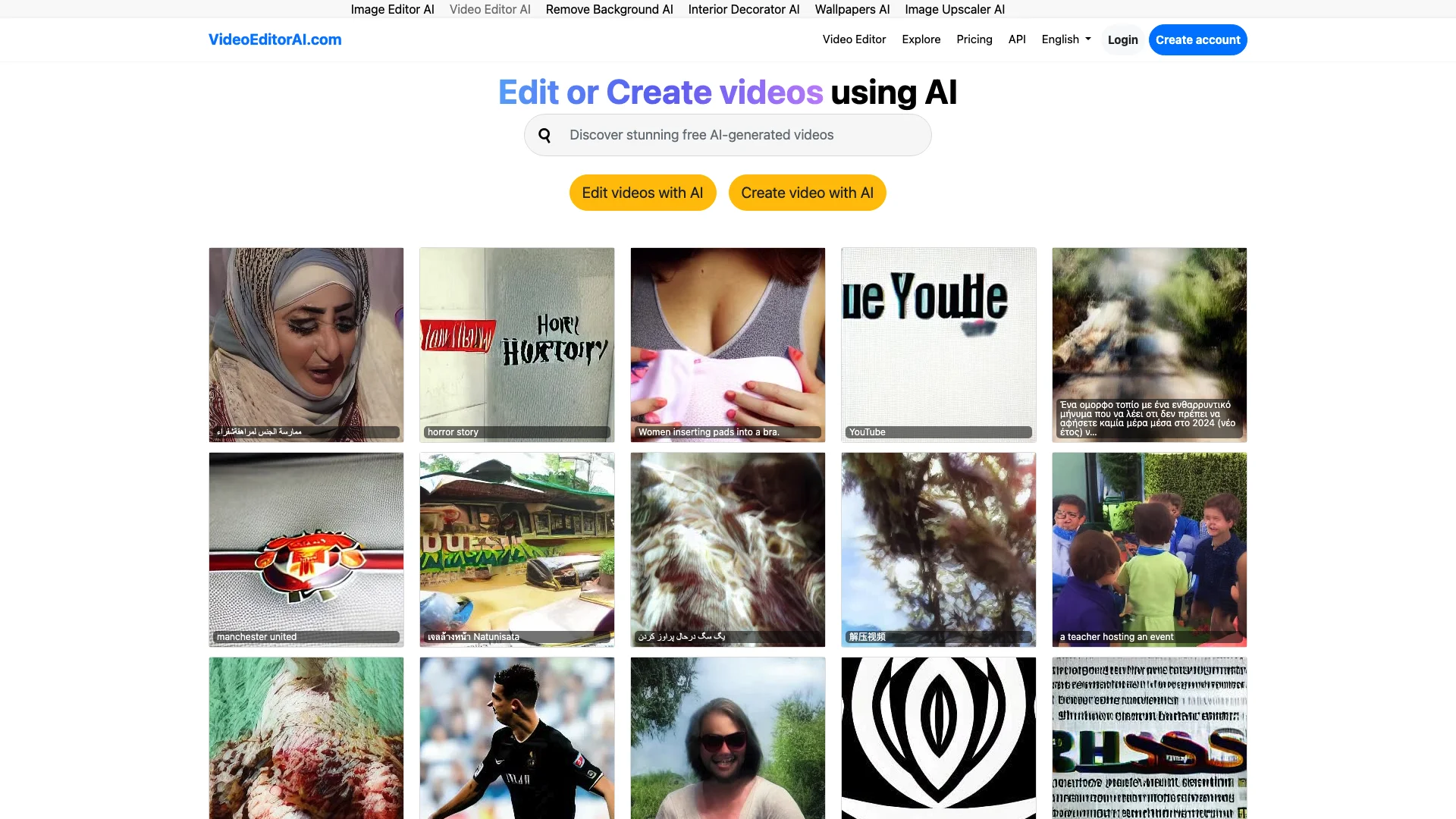
Task: Click the Create video with AI button
Action: pyautogui.click(x=807, y=192)
